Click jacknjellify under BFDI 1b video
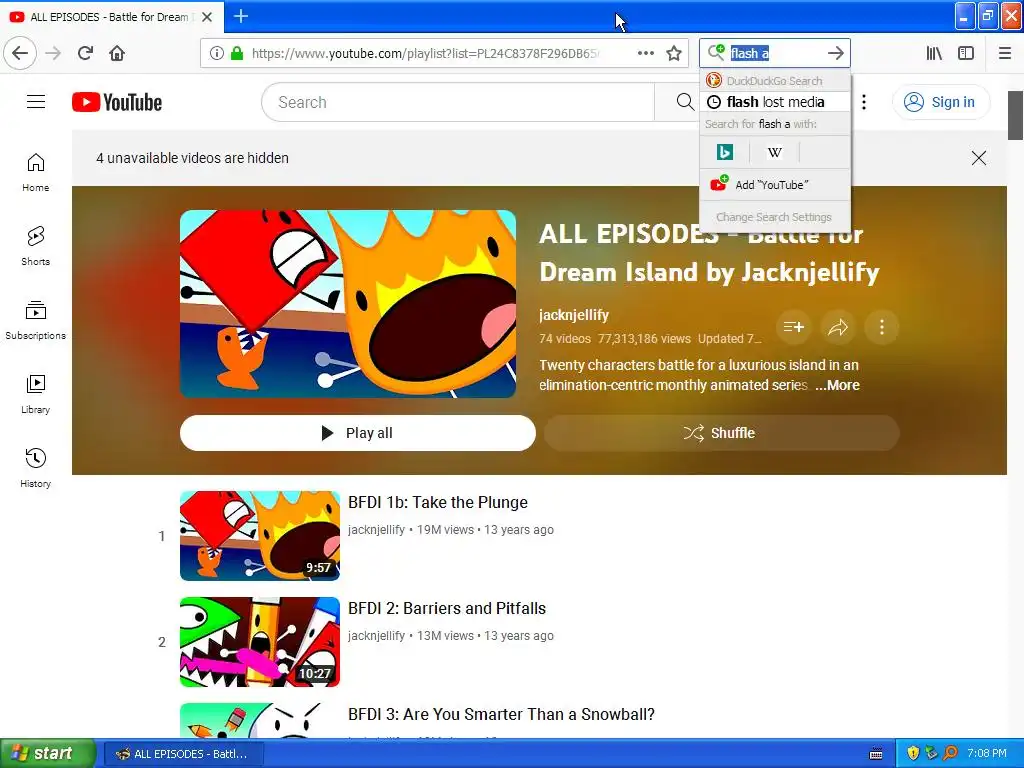This screenshot has height=768, width=1024. (376, 530)
